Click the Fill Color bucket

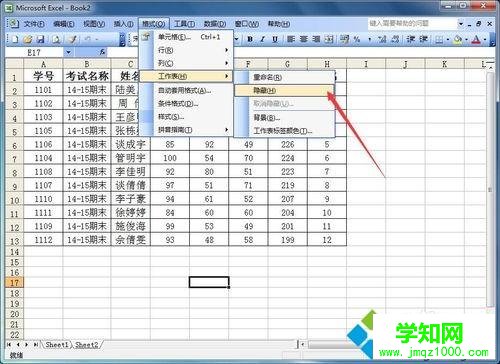coord(458,40)
